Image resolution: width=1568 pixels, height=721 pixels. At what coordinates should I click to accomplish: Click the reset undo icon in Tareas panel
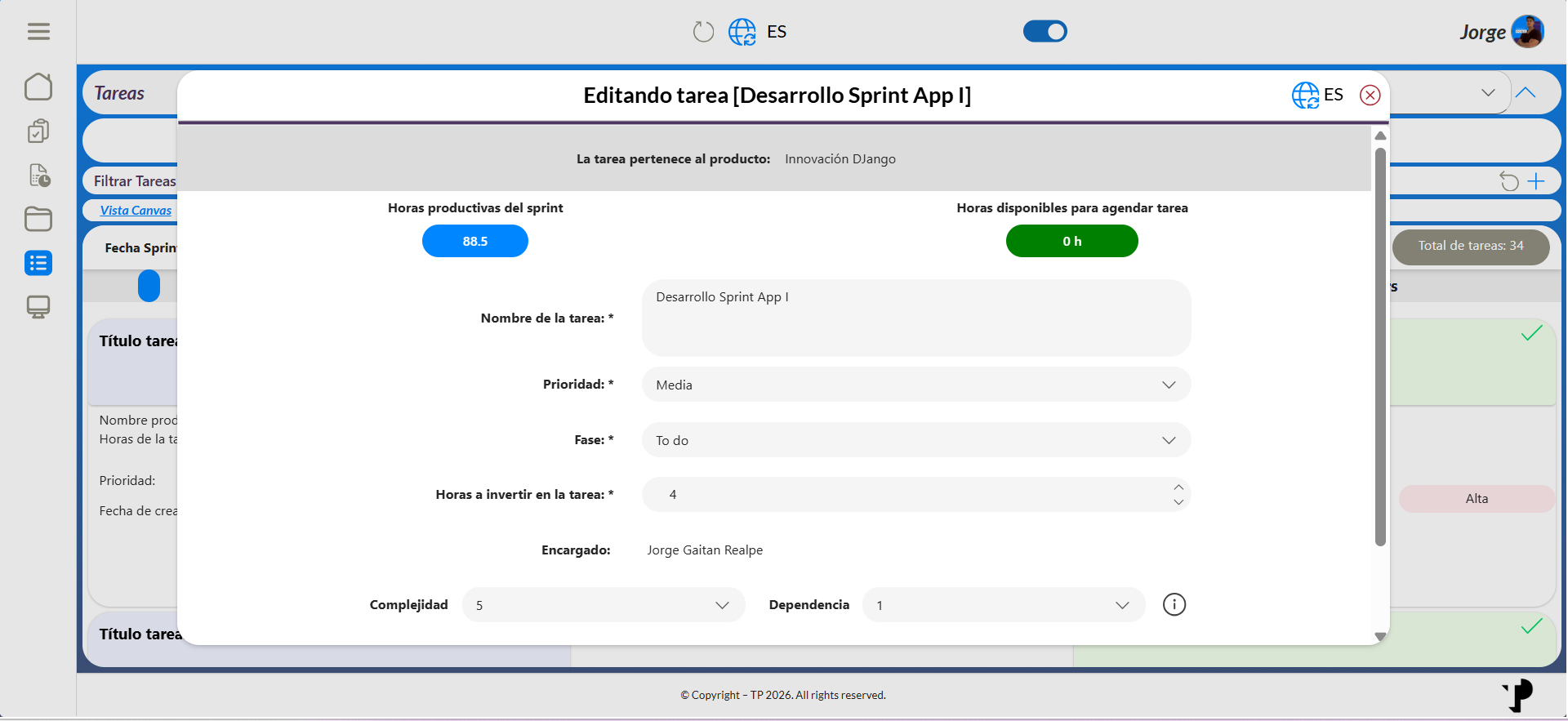1509,180
